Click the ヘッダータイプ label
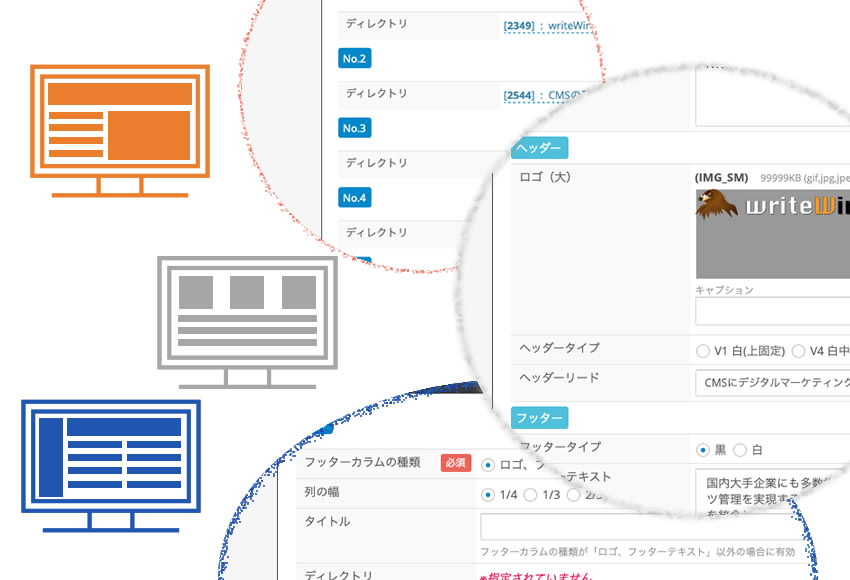850x580 pixels. coord(559,347)
